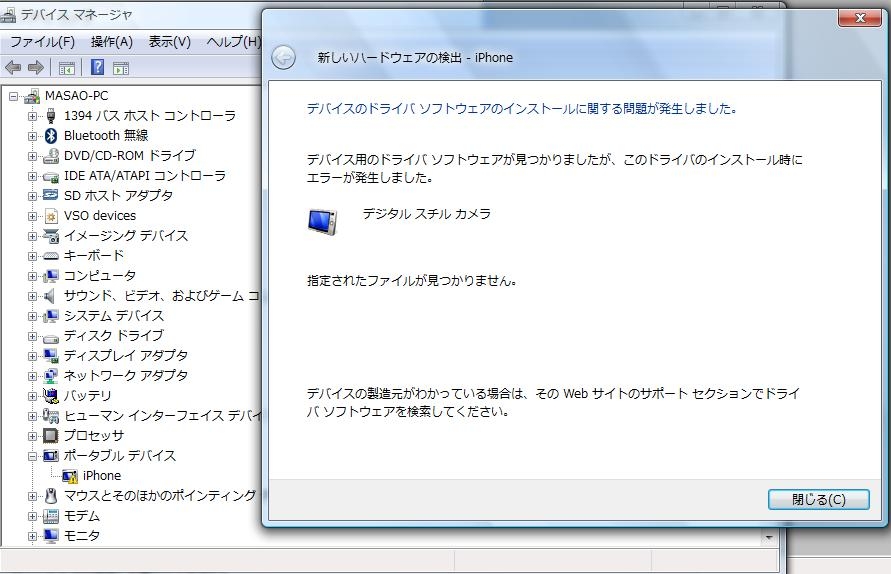Click the blue driver install problem heading
The image size is (891, 574).
(522, 109)
